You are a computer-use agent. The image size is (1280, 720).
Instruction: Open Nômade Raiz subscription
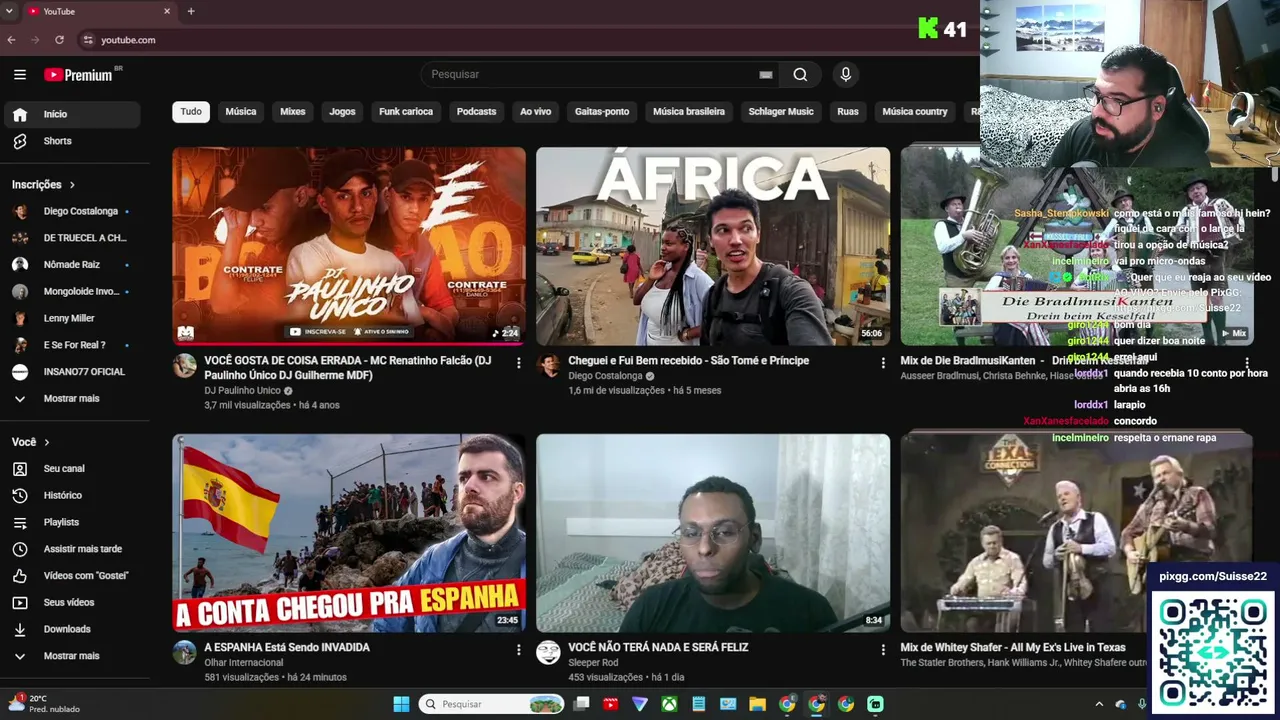point(70,265)
